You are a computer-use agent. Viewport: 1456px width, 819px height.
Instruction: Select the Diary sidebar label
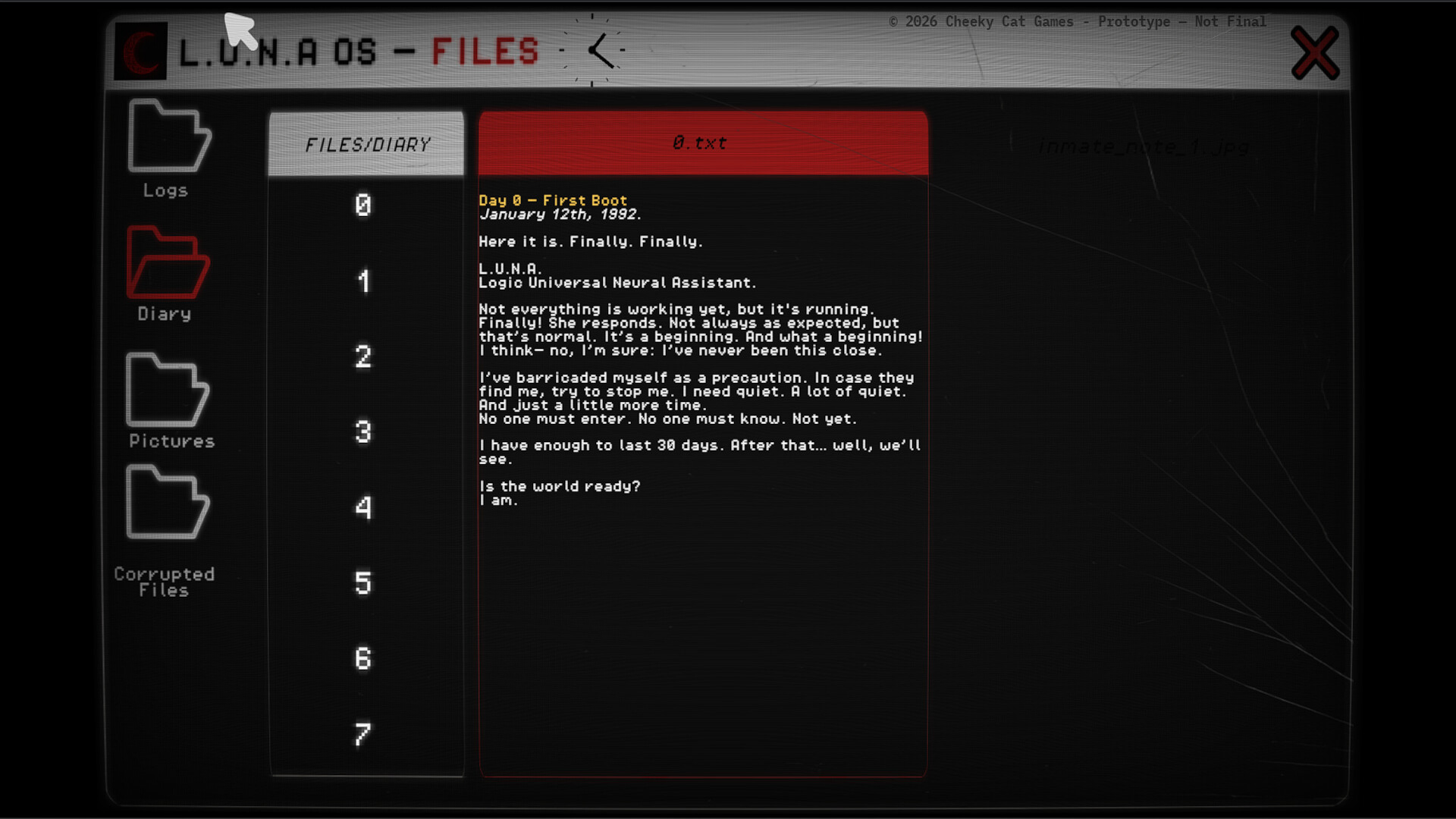(x=164, y=313)
